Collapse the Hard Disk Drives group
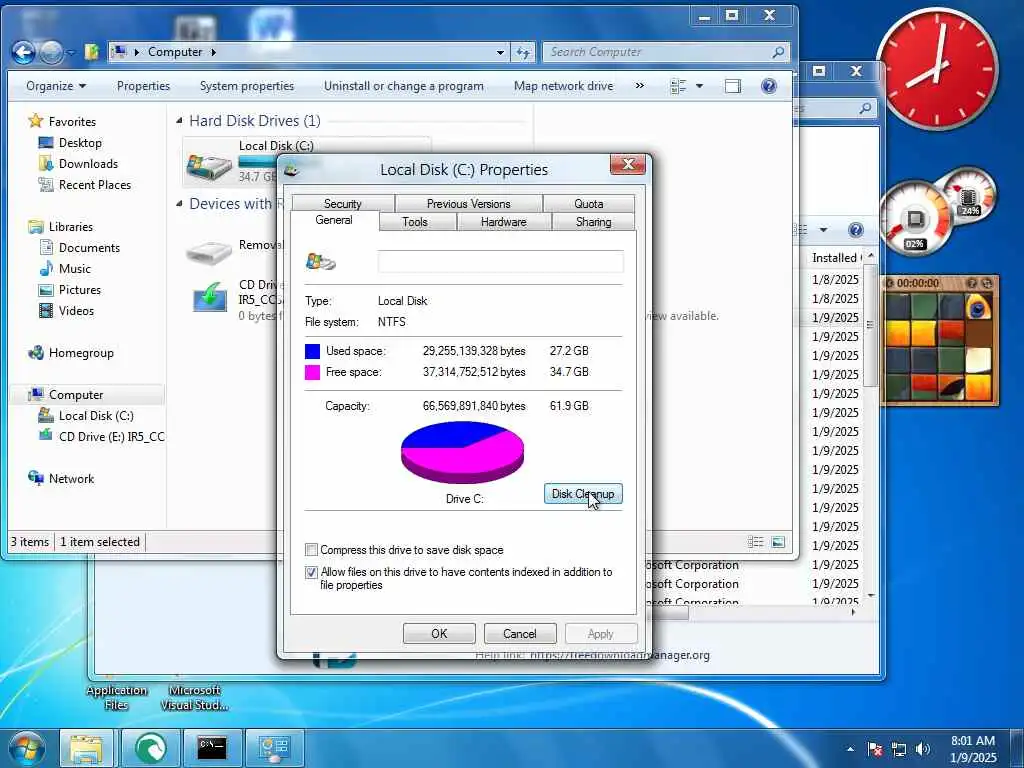The image size is (1024, 768). point(180,121)
